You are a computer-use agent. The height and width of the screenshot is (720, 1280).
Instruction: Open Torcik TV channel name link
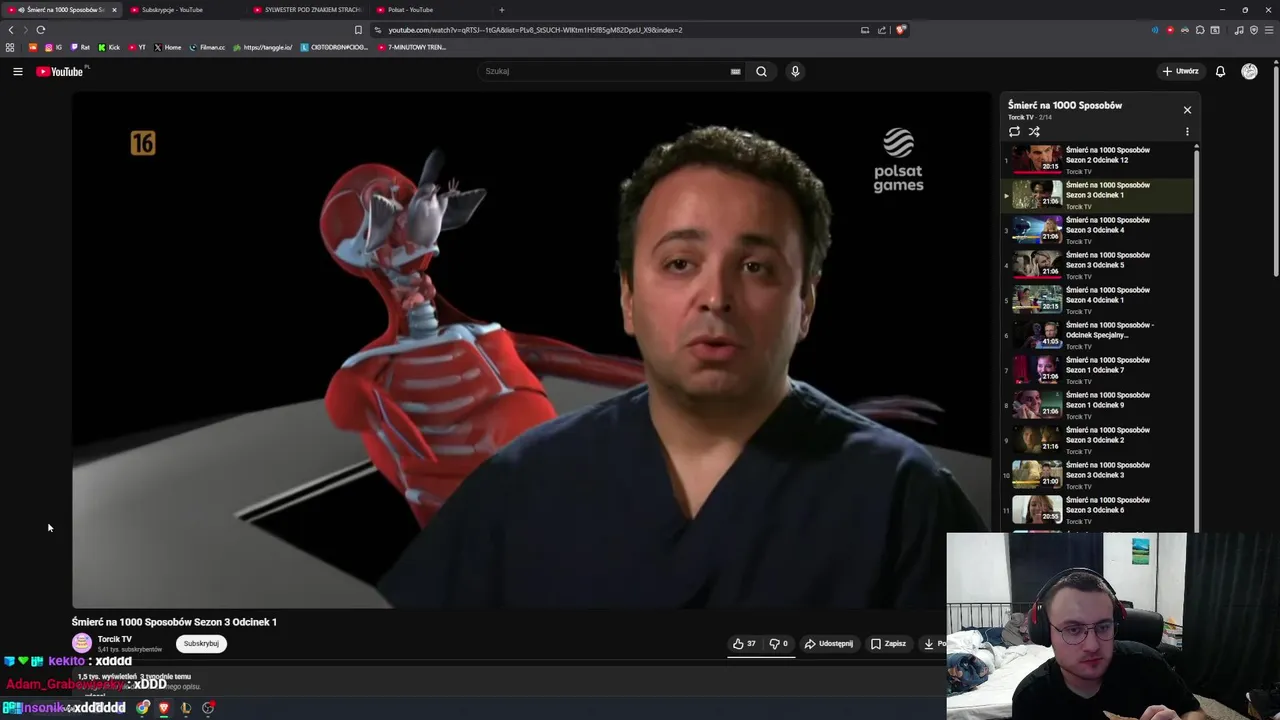pos(115,639)
